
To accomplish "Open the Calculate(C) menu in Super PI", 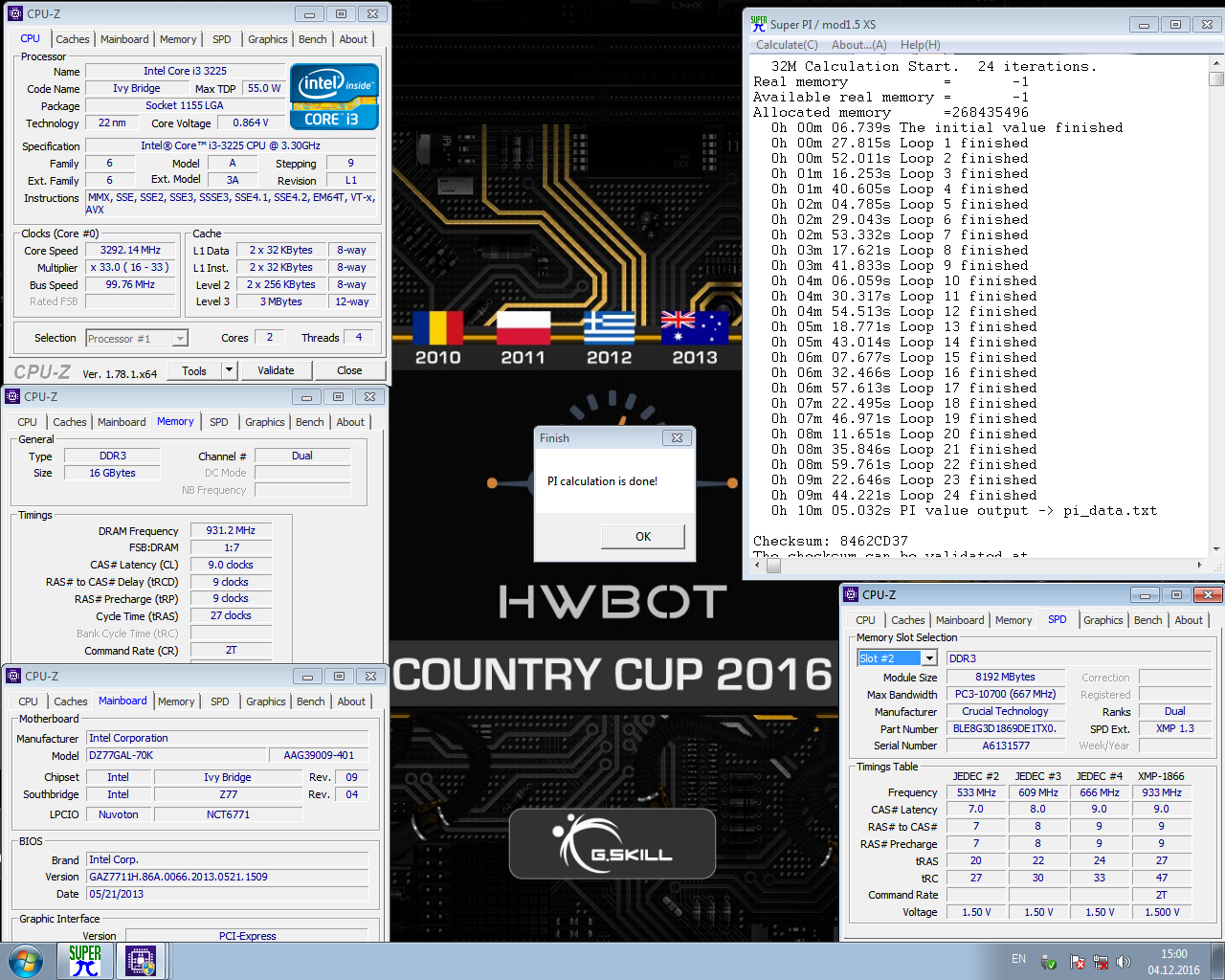I will [787, 45].
